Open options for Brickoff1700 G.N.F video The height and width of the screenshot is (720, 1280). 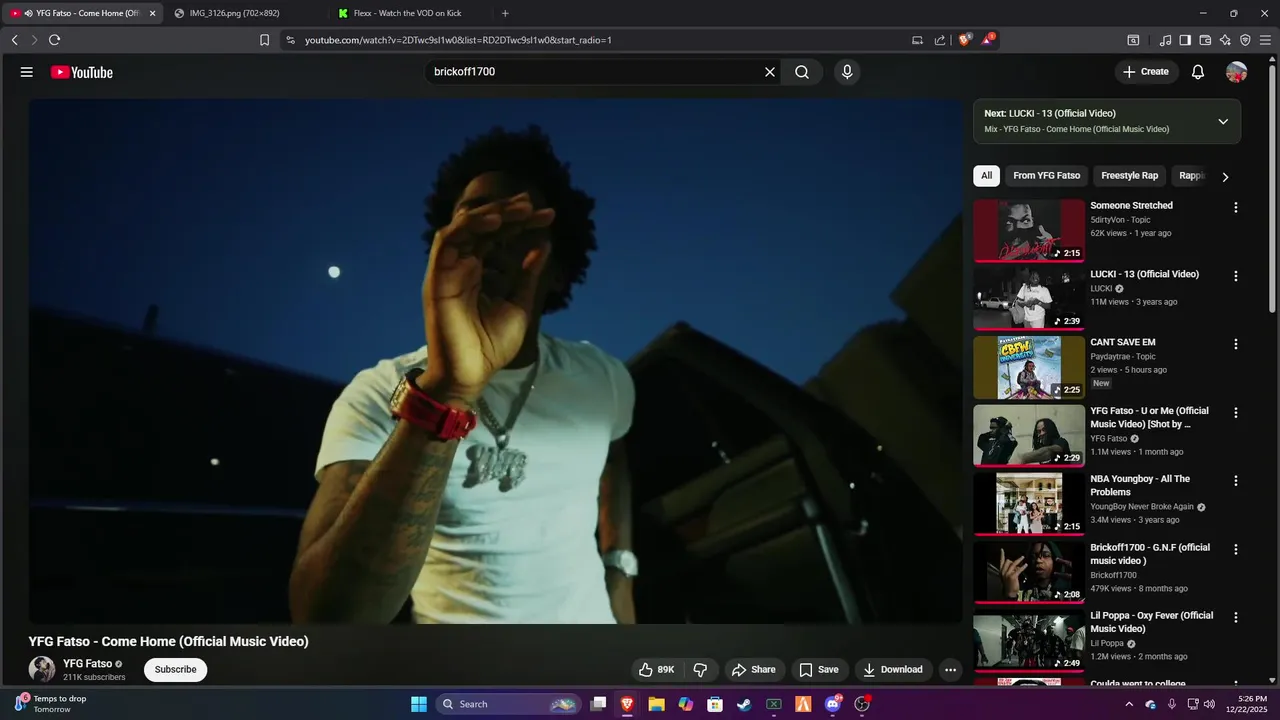(x=1236, y=549)
